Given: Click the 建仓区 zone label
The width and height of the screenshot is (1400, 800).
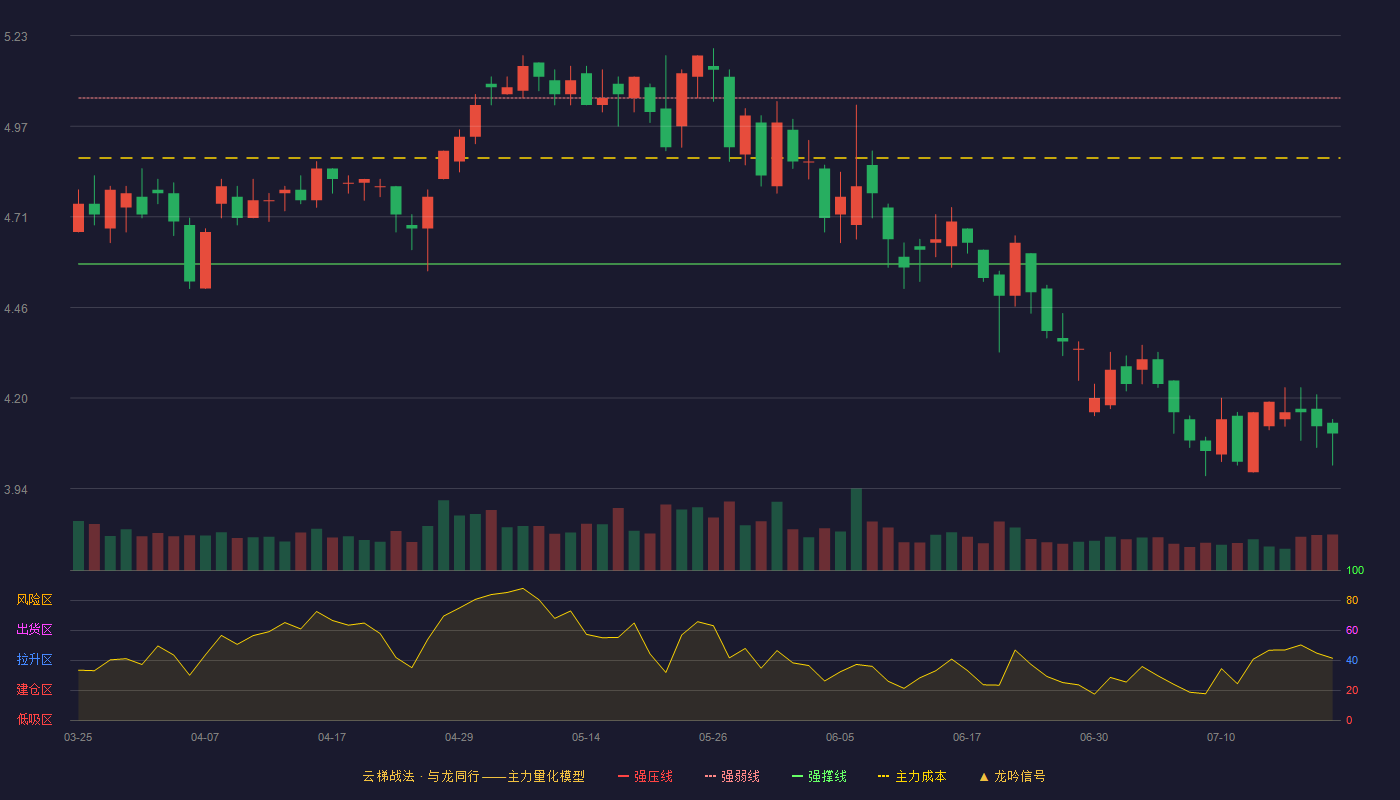Looking at the screenshot, I should [x=34, y=690].
